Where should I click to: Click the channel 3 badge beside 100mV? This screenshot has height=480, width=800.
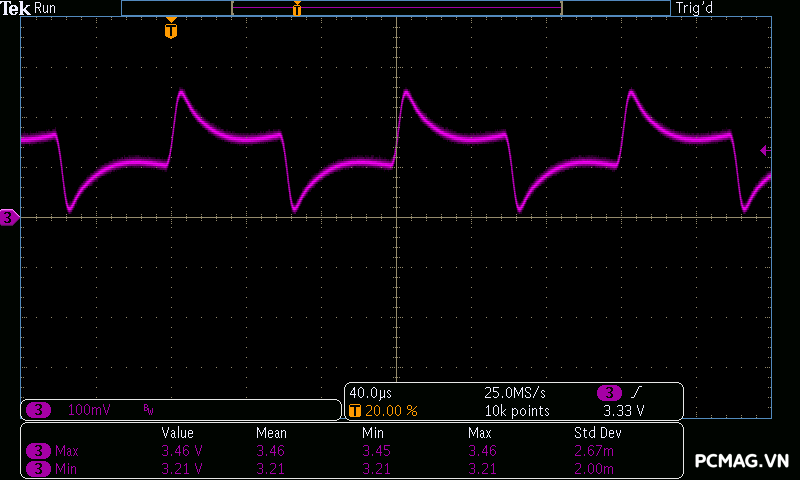(x=38, y=410)
